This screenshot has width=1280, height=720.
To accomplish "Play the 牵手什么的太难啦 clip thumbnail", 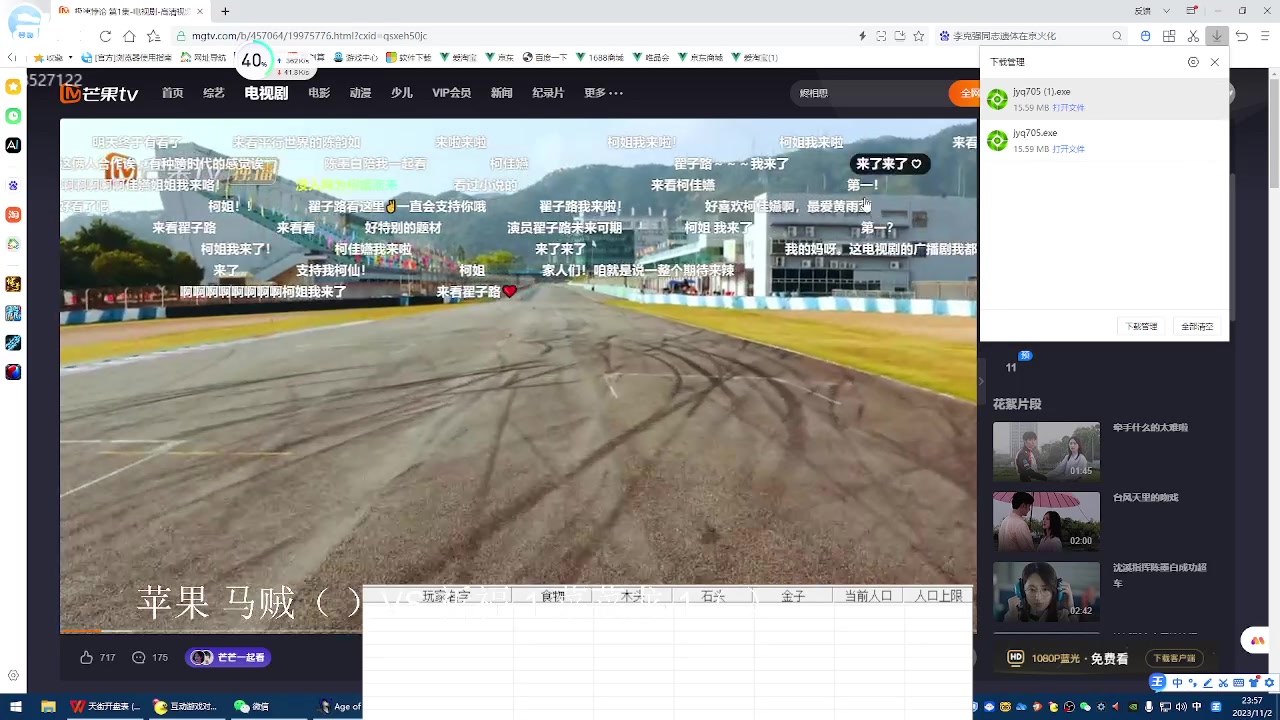I will [x=1046, y=452].
